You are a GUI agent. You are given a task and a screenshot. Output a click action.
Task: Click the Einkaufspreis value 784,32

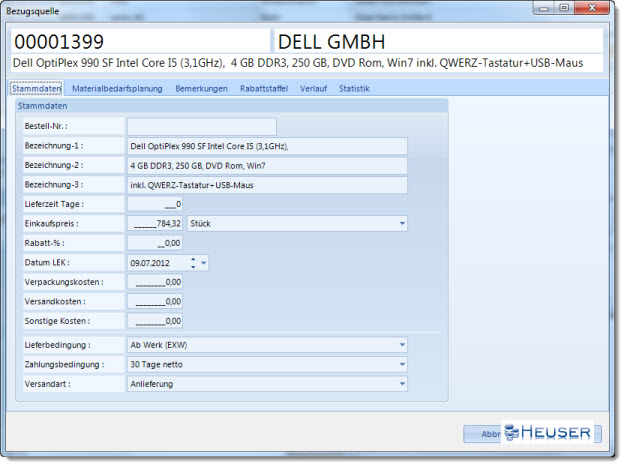[155, 224]
